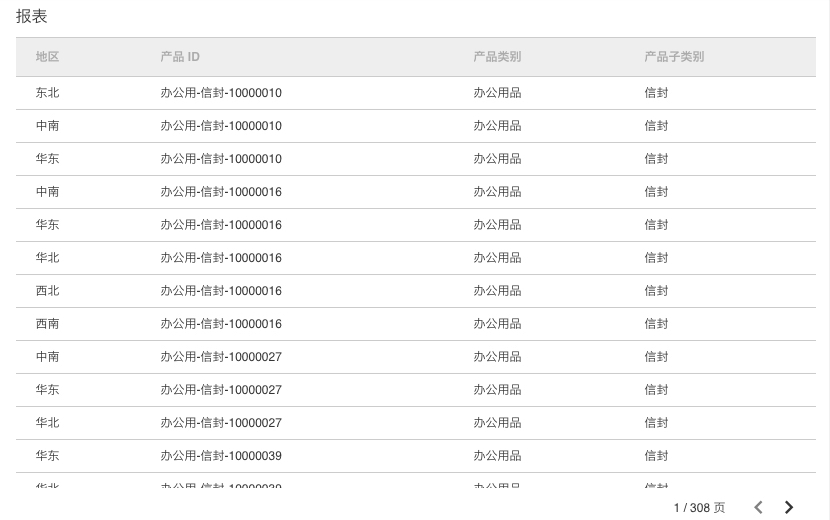Screen dimensions: 830x520
Task: Click the 1 / 308 页 page indicator
Action: point(699,508)
